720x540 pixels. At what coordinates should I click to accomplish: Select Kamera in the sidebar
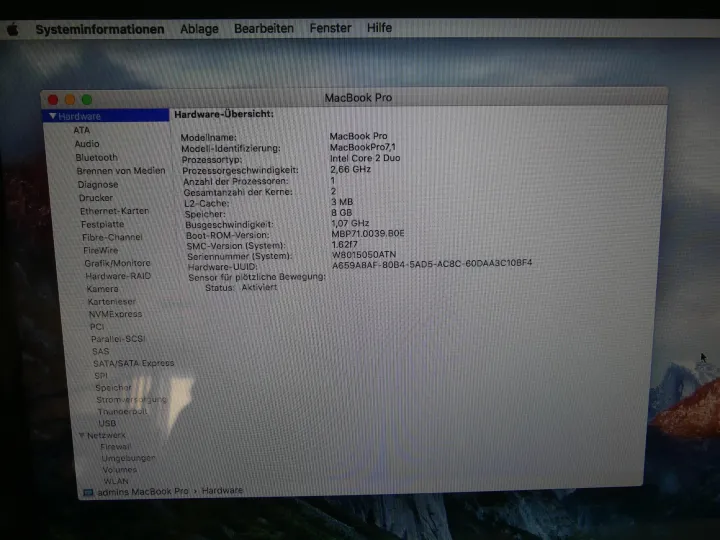click(102, 289)
